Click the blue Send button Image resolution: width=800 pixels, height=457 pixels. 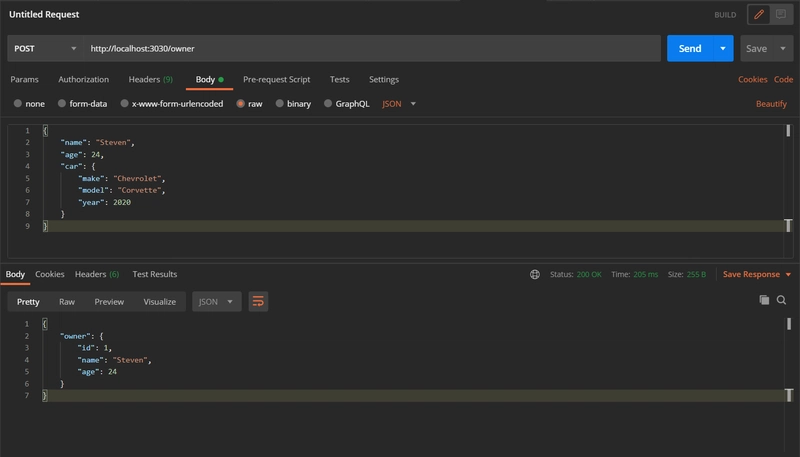point(690,48)
